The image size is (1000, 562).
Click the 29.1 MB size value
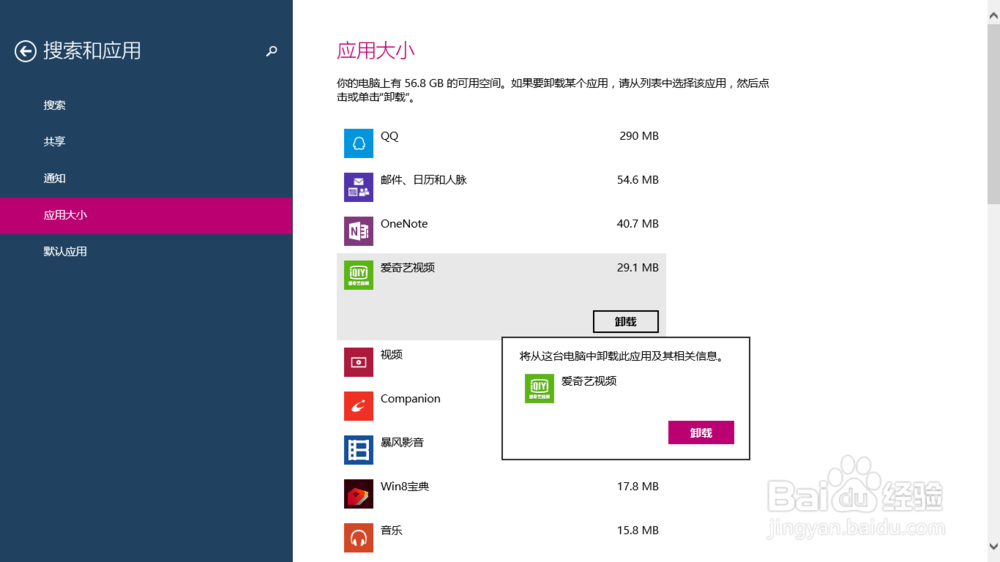point(638,268)
